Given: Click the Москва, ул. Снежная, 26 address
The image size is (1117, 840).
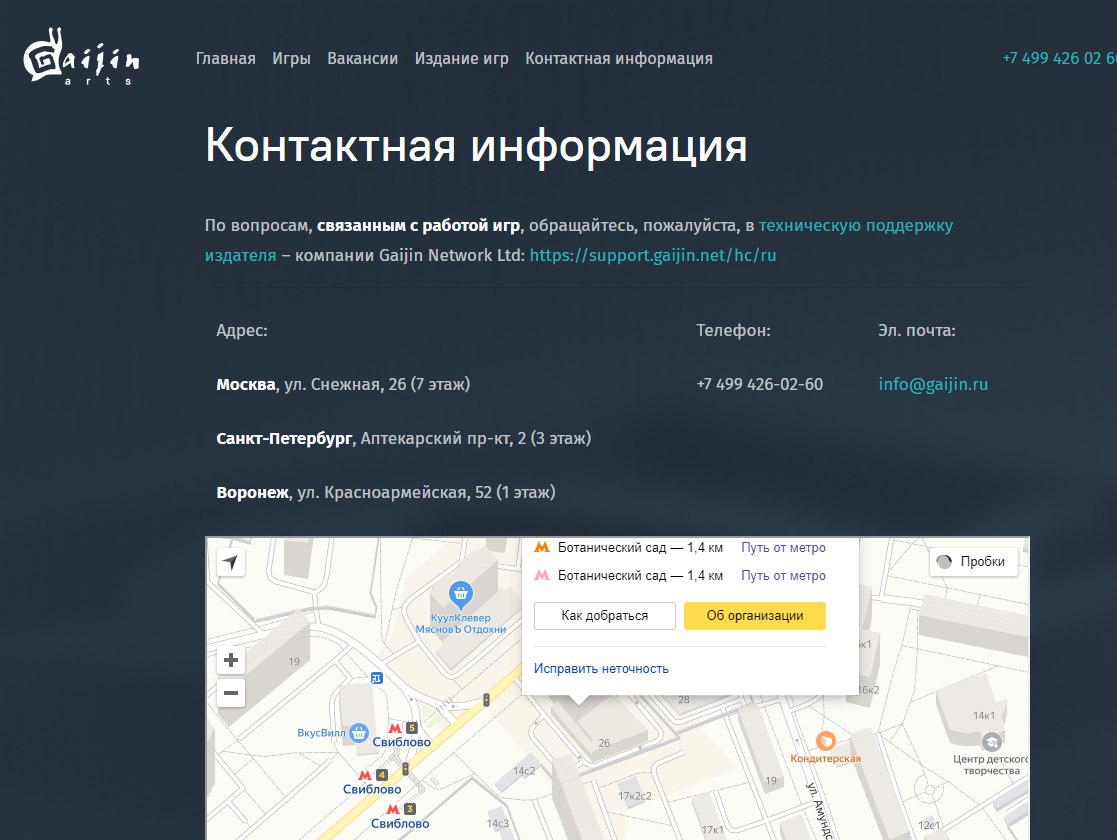Looking at the screenshot, I should pos(343,384).
